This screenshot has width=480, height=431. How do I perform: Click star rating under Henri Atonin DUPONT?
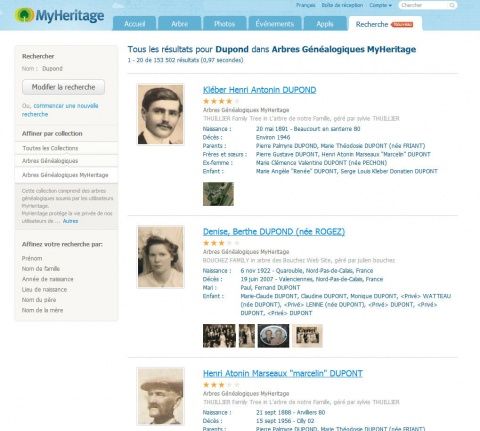pos(221,385)
